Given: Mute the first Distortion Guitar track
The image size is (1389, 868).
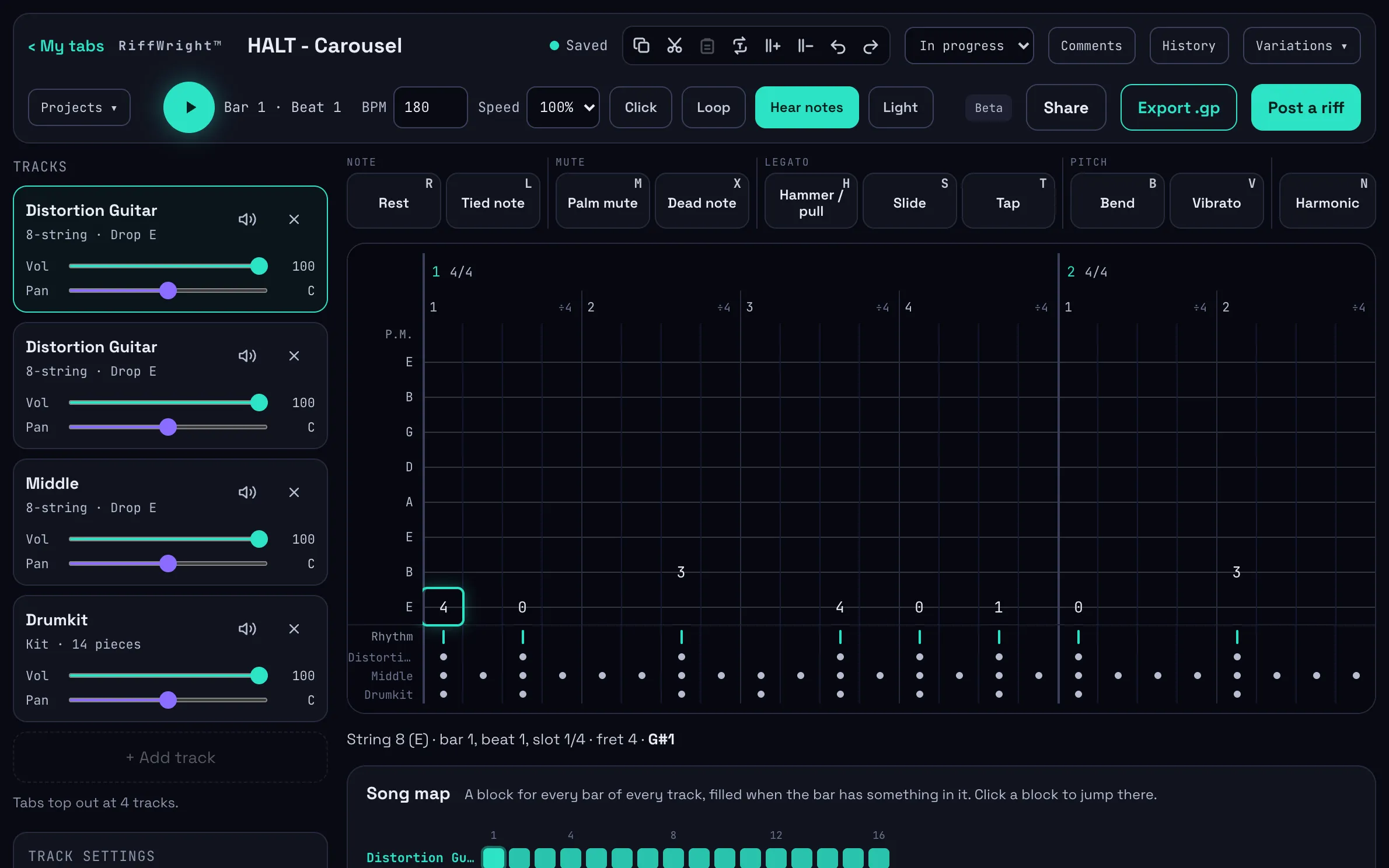Looking at the screenshot, I should (247, 219).
